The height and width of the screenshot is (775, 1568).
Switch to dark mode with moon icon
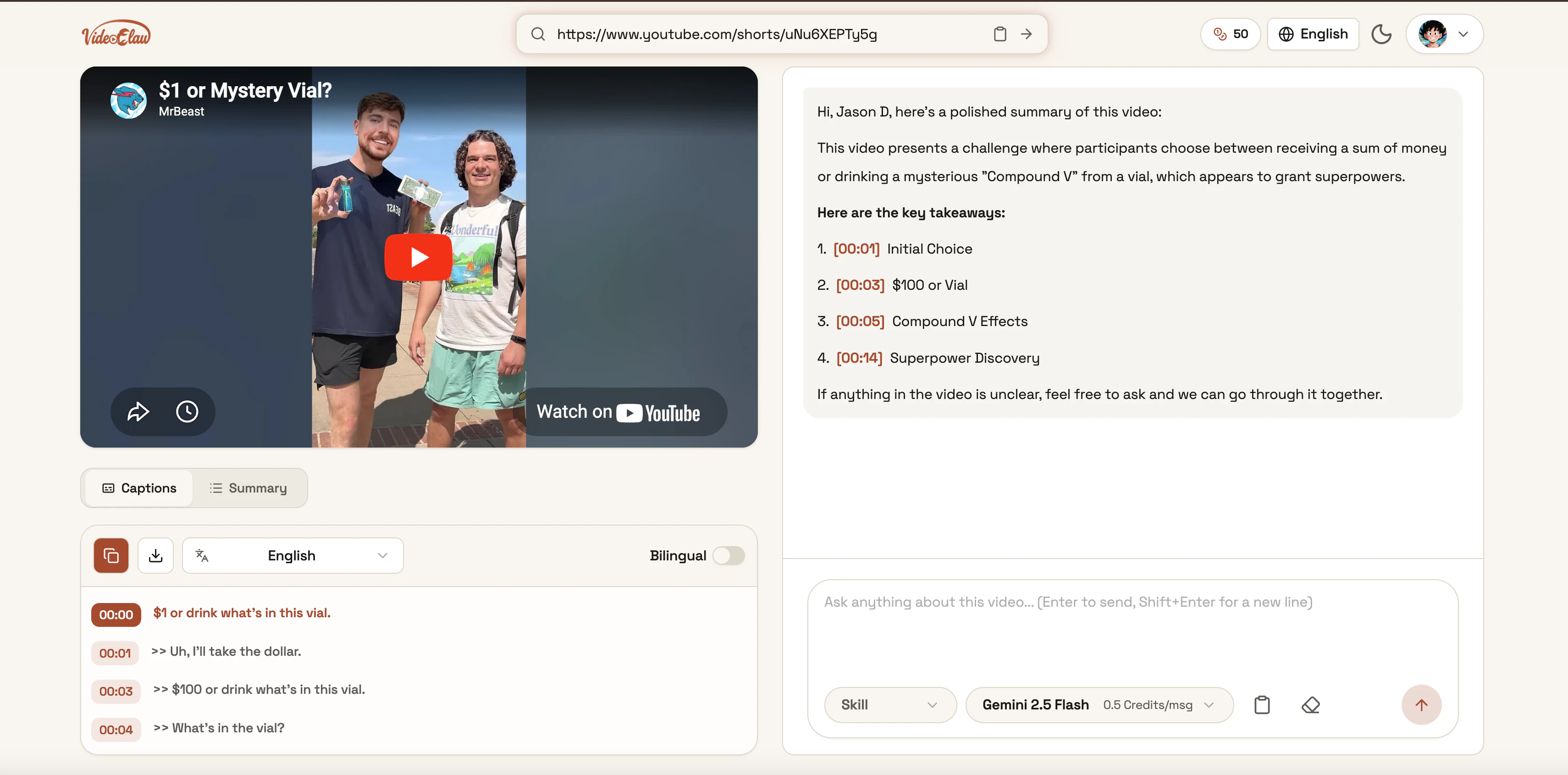[1381, 34]
